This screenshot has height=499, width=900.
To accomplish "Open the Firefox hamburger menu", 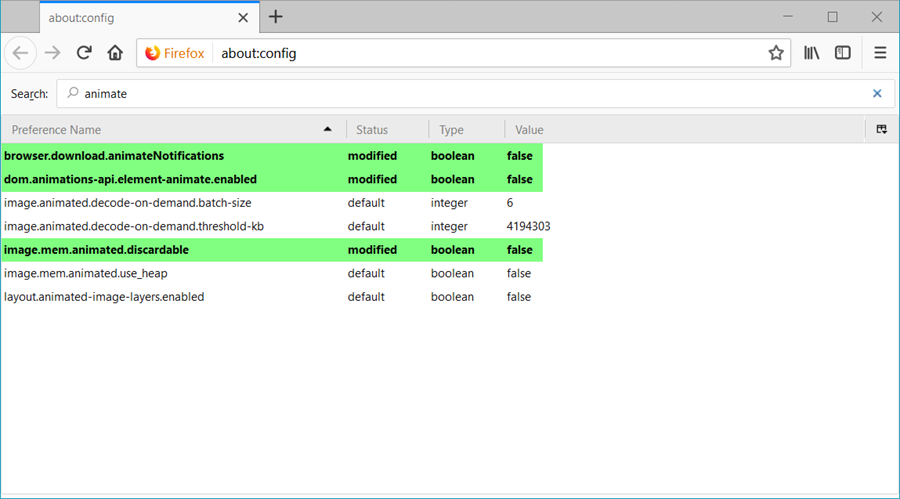I will [880, 53].
